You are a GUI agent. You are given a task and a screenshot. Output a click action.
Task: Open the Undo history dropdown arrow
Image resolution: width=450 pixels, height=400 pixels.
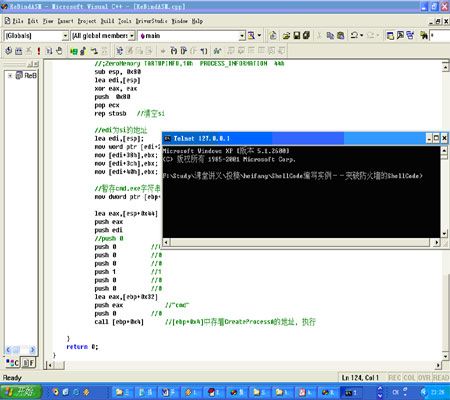pos(362,35)
